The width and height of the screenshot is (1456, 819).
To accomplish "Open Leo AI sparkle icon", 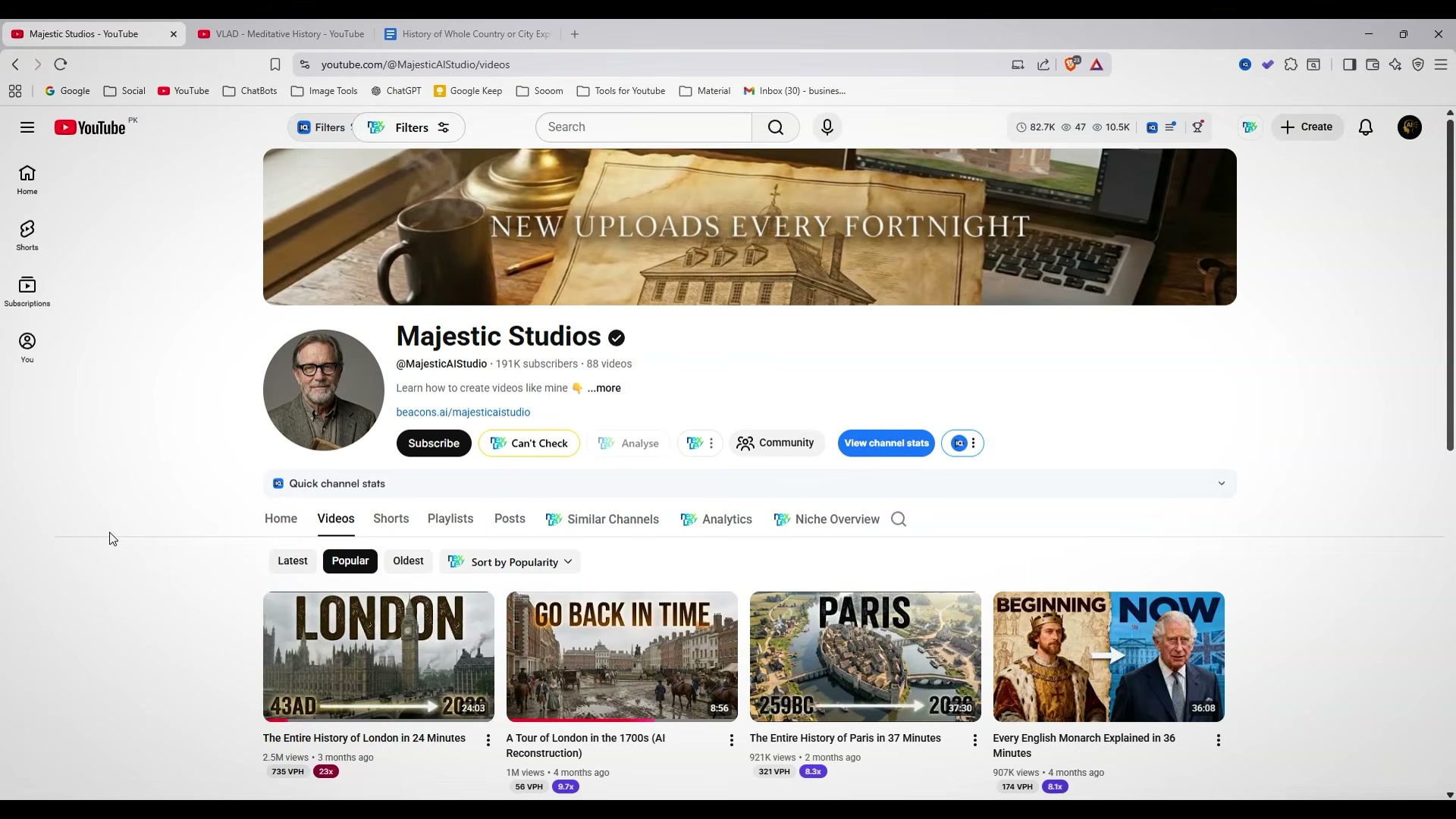I will click(x=1395, y=64).
